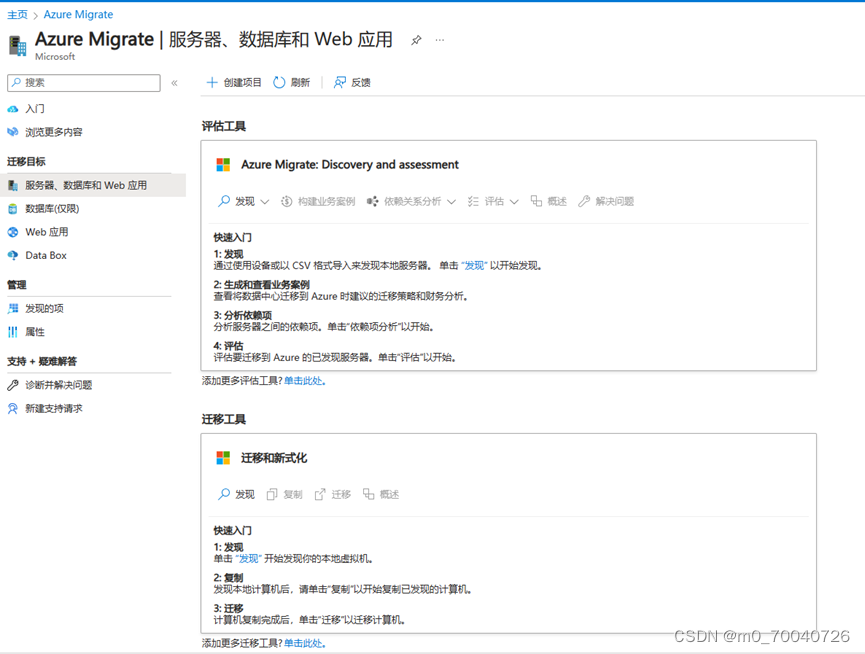Image resolution: width=865 pixels, height=654 pixels.
Task: Expand the 发现 dropdown in assessment card
Action: tap(265, 202)
